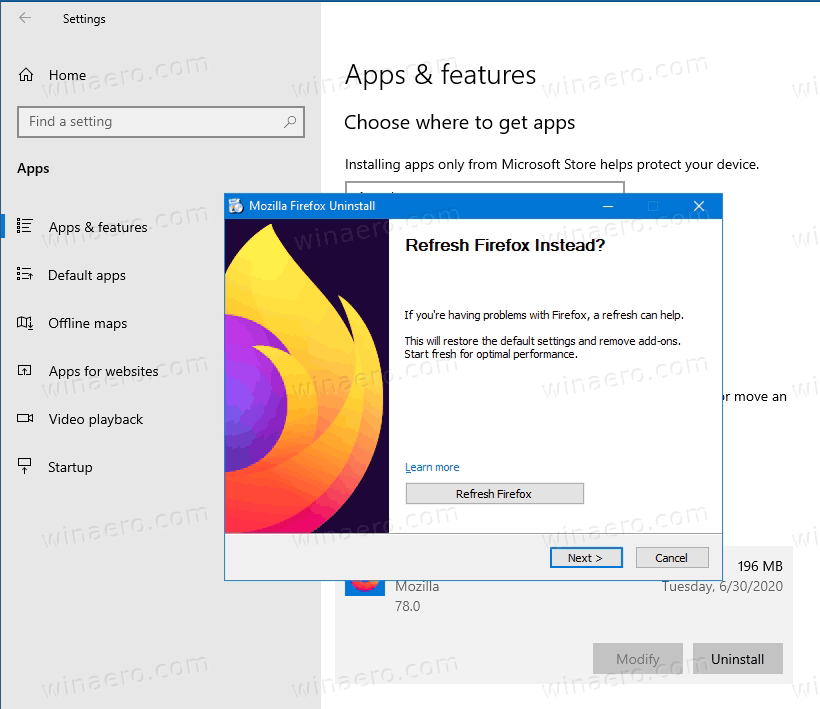Click the 'a refresh can help' sentence
The width and height of the screenshot is (820, 709).
pos(544,315)
